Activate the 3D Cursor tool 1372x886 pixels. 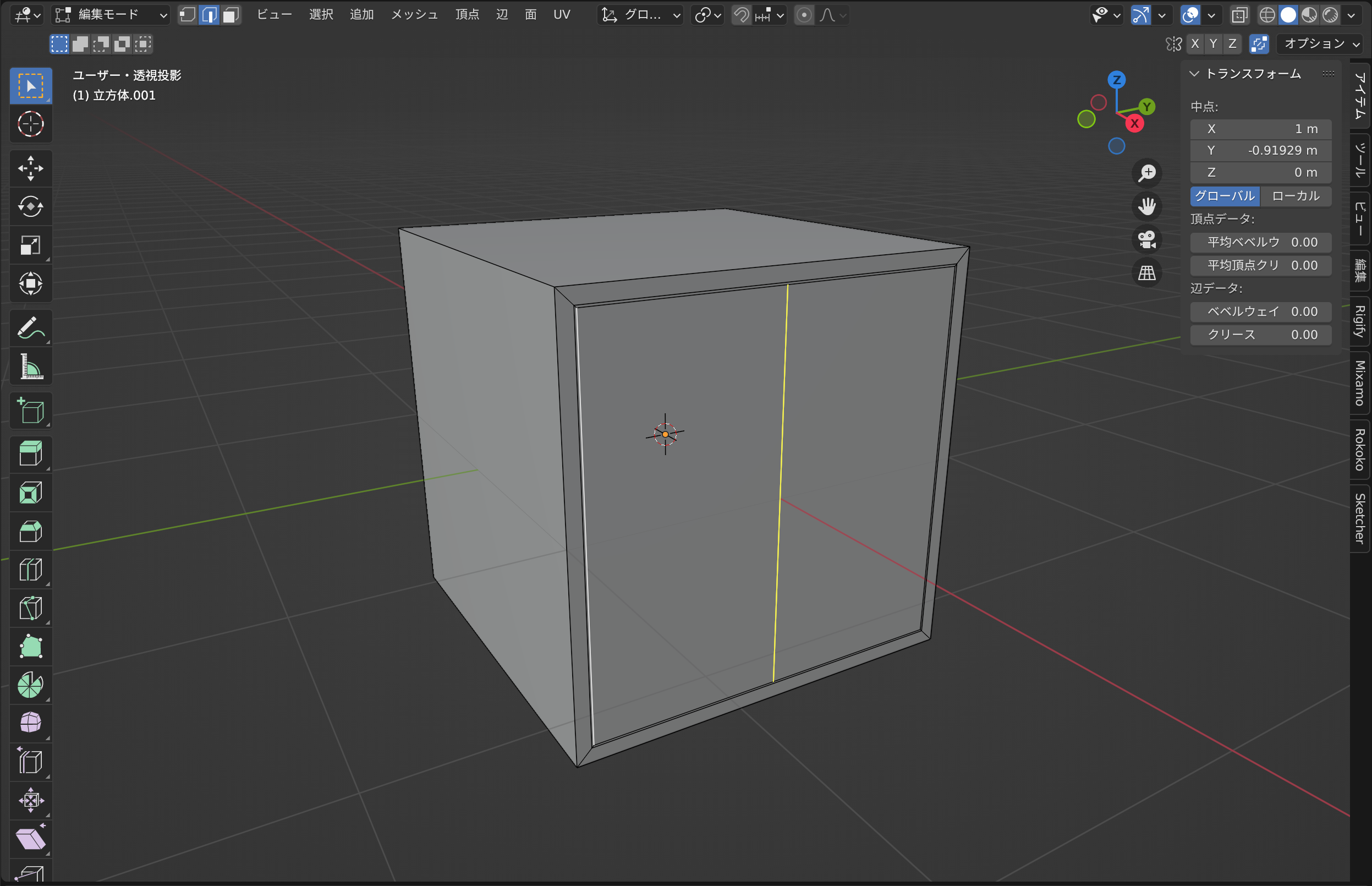click(x=30, y=124)
